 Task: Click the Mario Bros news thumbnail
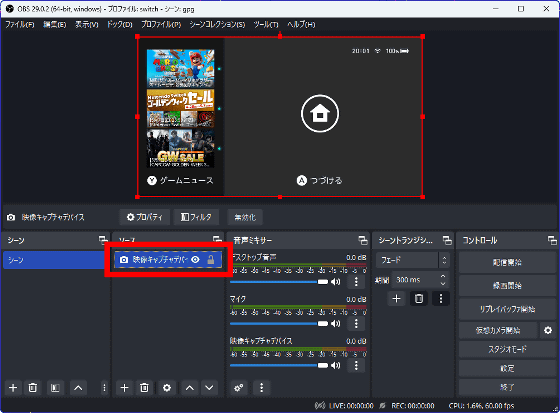tap(181, 68)
